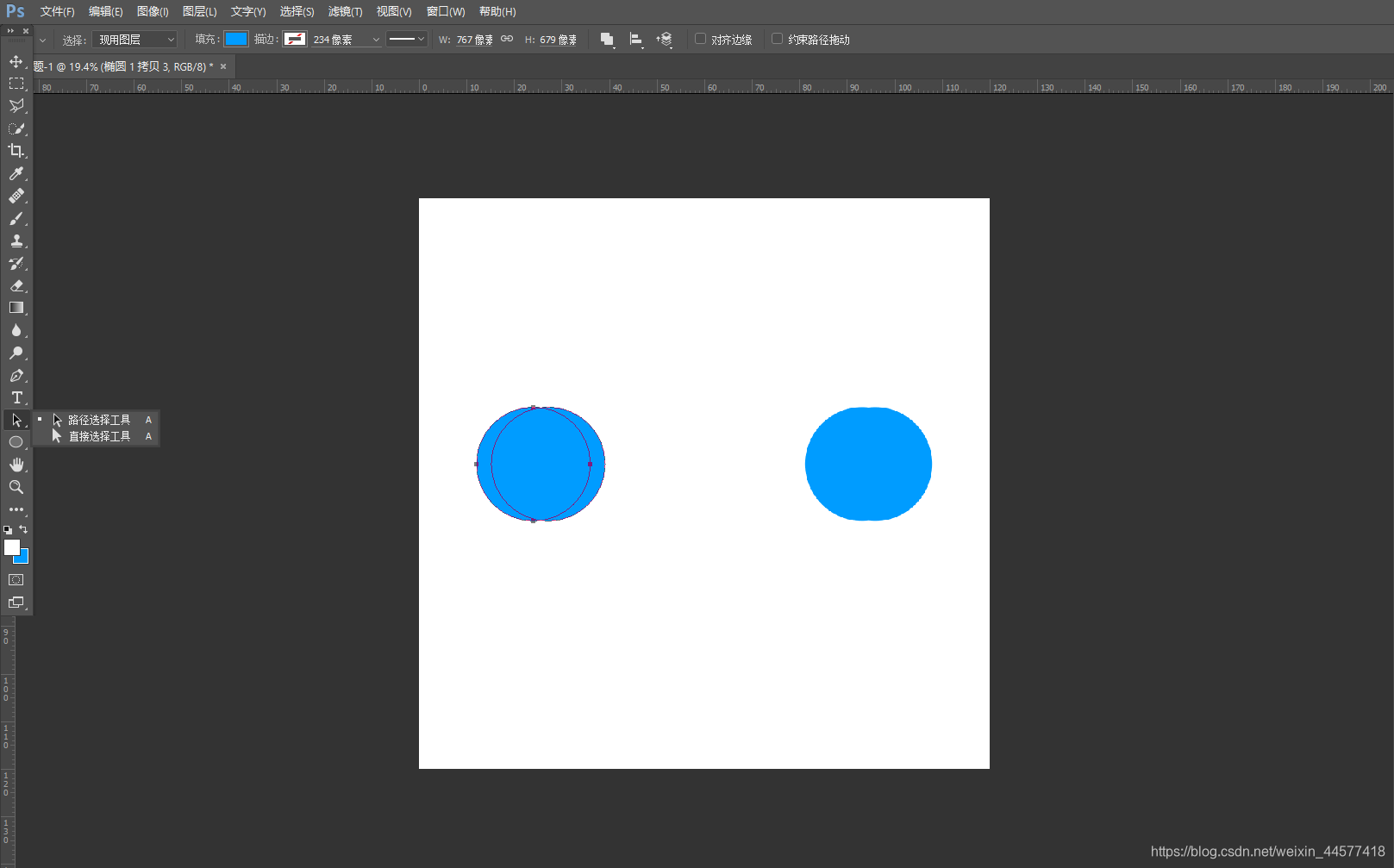Select the Dodge tool
Screen dimensions: 1394x868
16,353
